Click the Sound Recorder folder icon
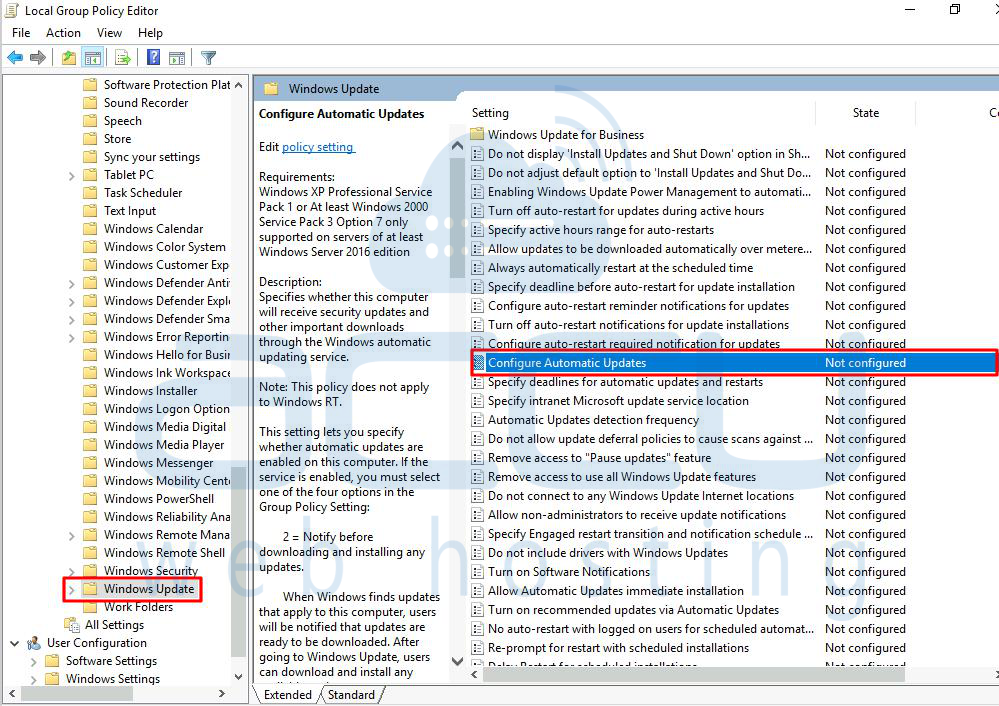The height and width of the screenshot is (706, 999). pyautogui.click(x=90, y=103)
